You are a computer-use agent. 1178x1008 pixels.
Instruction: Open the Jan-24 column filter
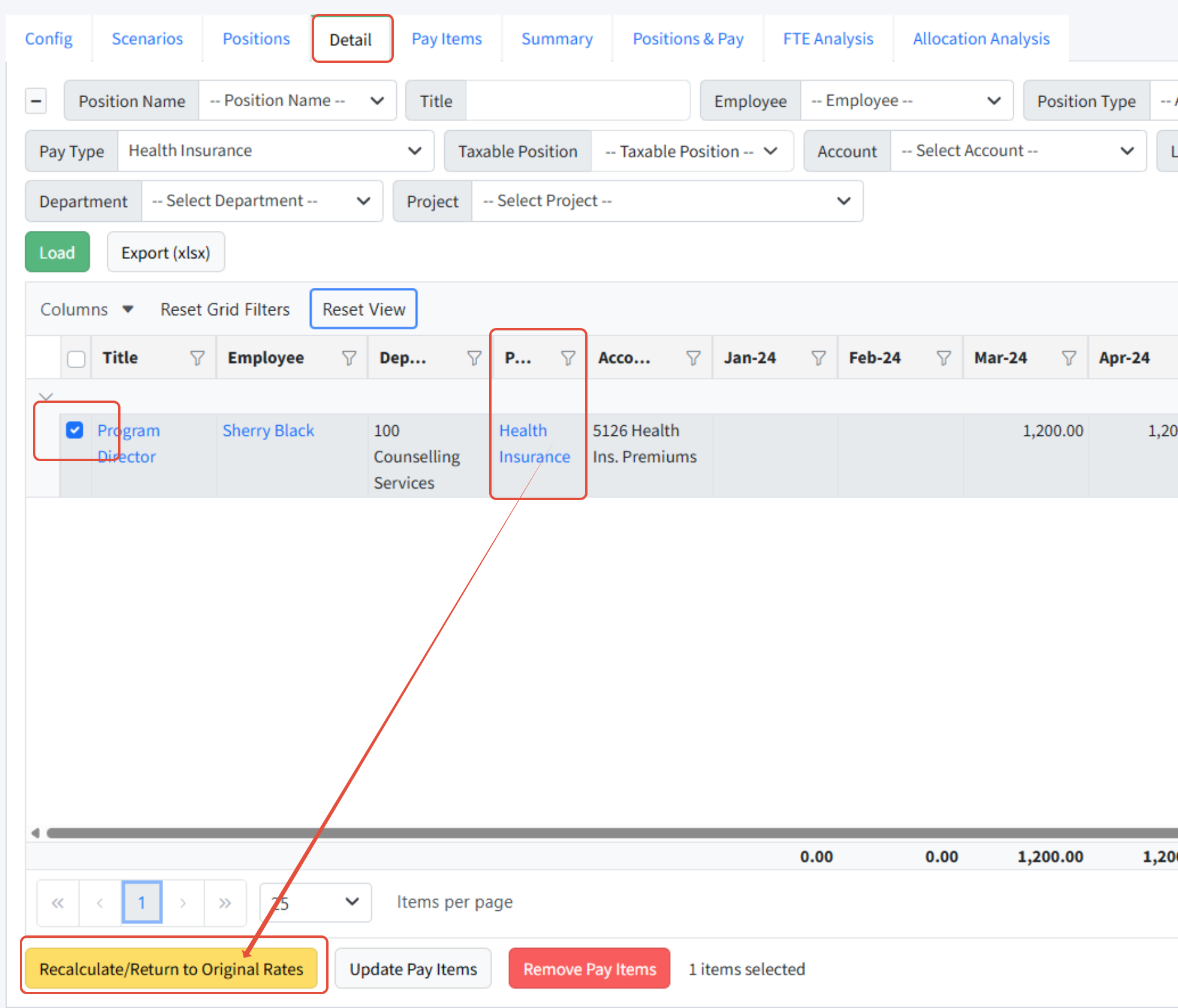pyautogui.click(x=818, y=358)
